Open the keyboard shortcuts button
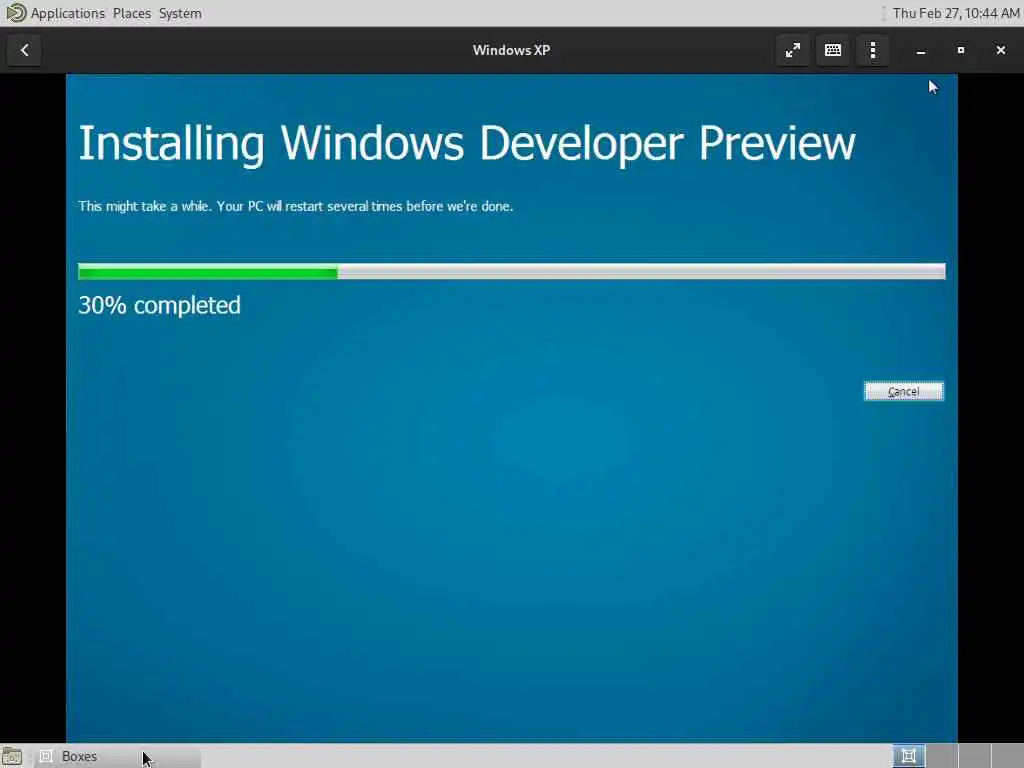1024x768 pixels. click(833, 50)
